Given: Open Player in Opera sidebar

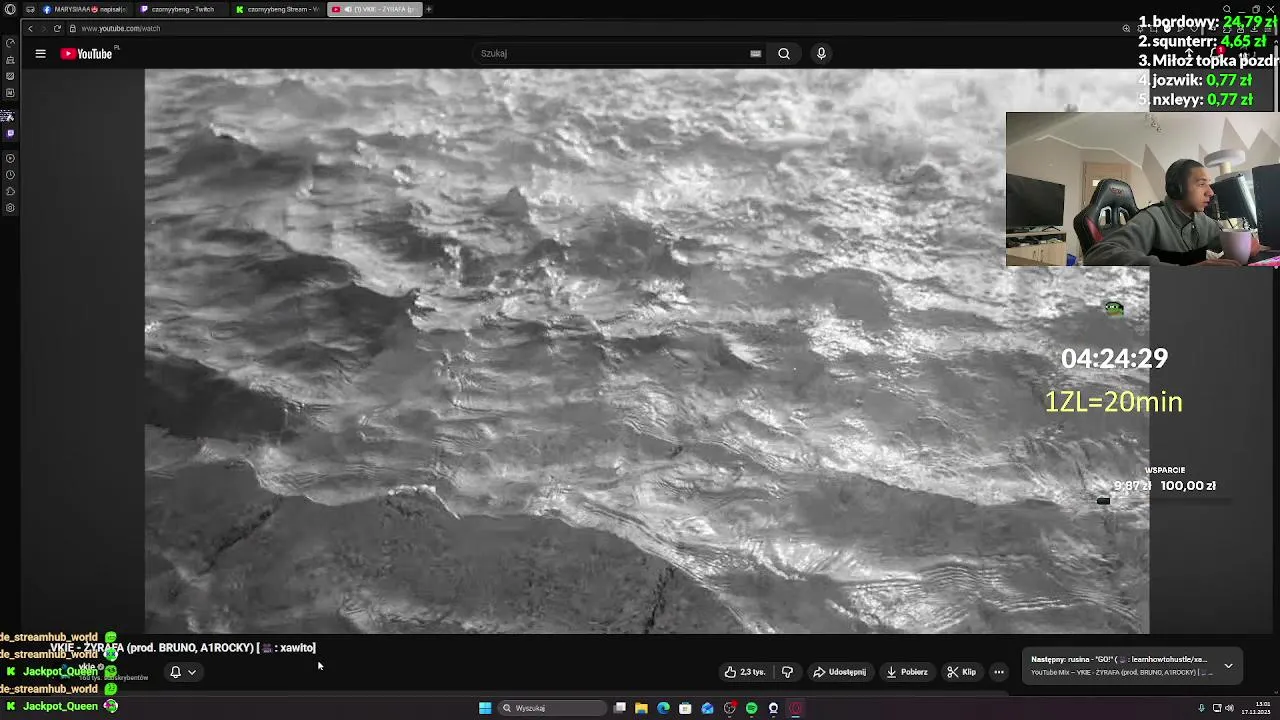Looking at the screenshot, I should 10,158.
